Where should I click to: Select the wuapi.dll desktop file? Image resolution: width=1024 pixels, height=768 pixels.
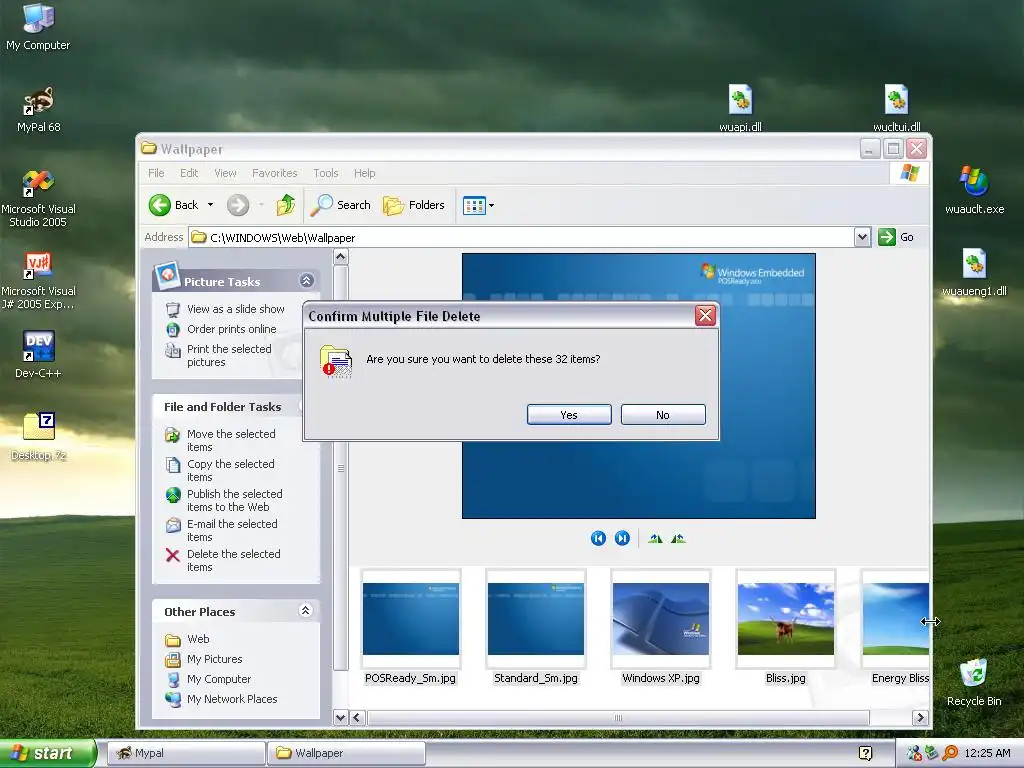741,108
